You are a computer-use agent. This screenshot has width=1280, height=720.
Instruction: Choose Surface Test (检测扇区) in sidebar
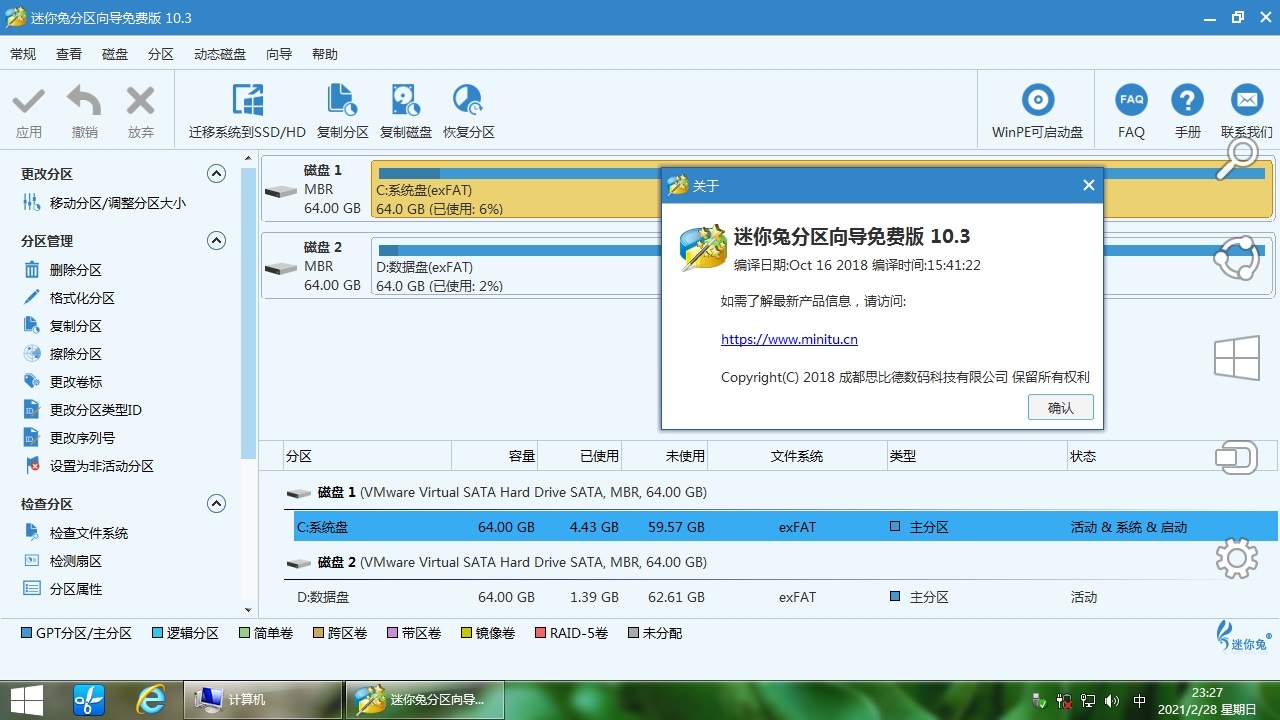click(x=62, y=561)
